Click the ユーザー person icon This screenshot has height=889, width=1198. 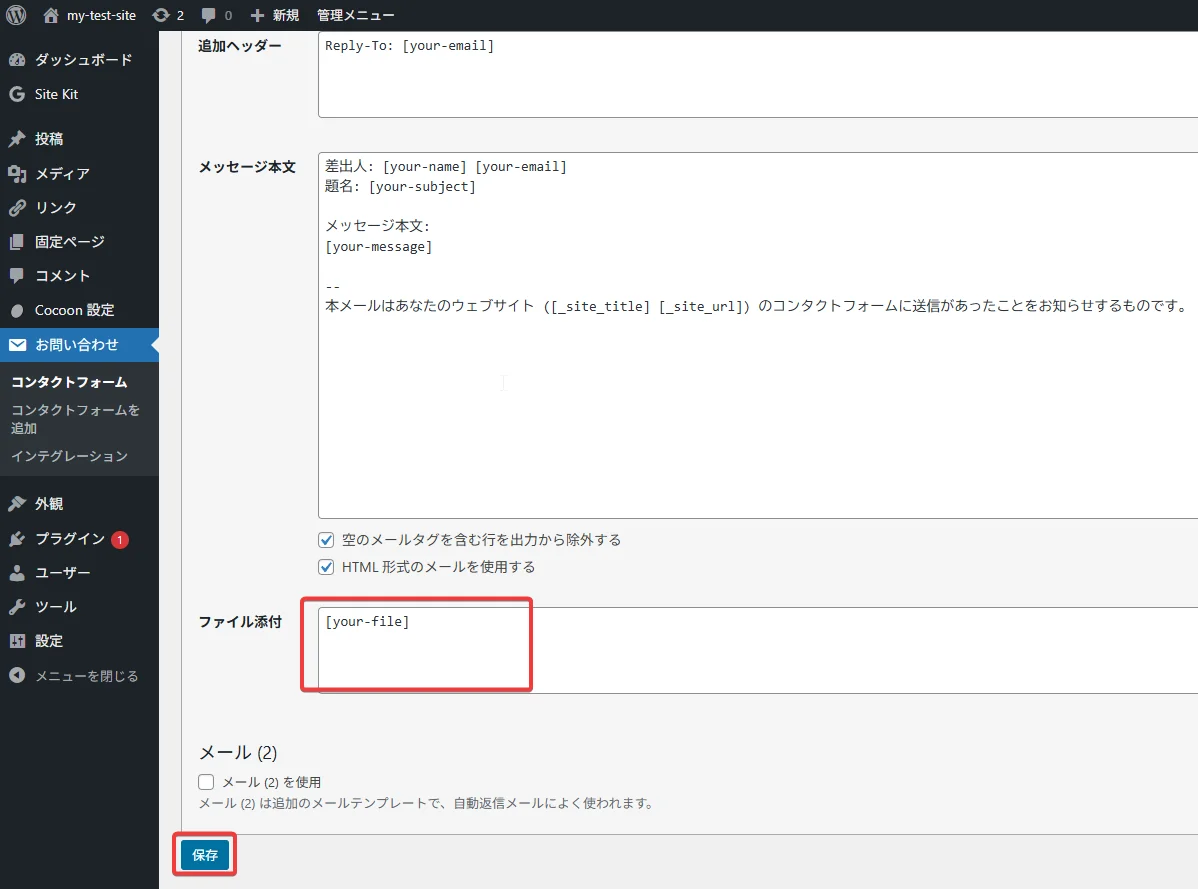pyautogui.click(x=17, y=573)
